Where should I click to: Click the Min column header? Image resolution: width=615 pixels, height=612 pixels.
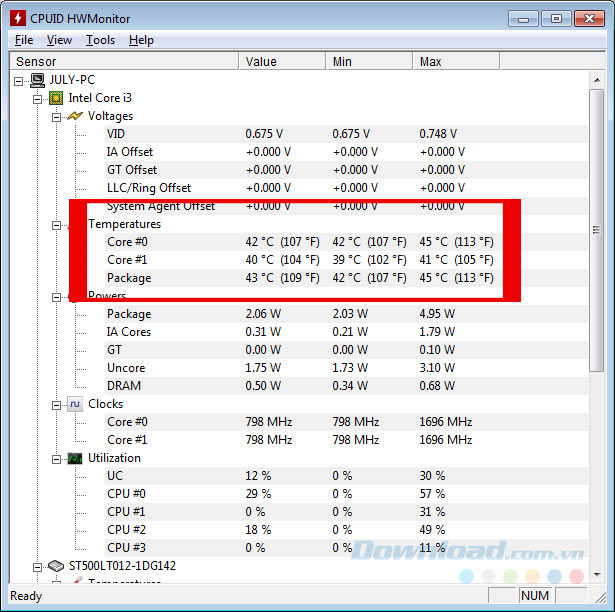pyautogui.click(x=369, y=62)
